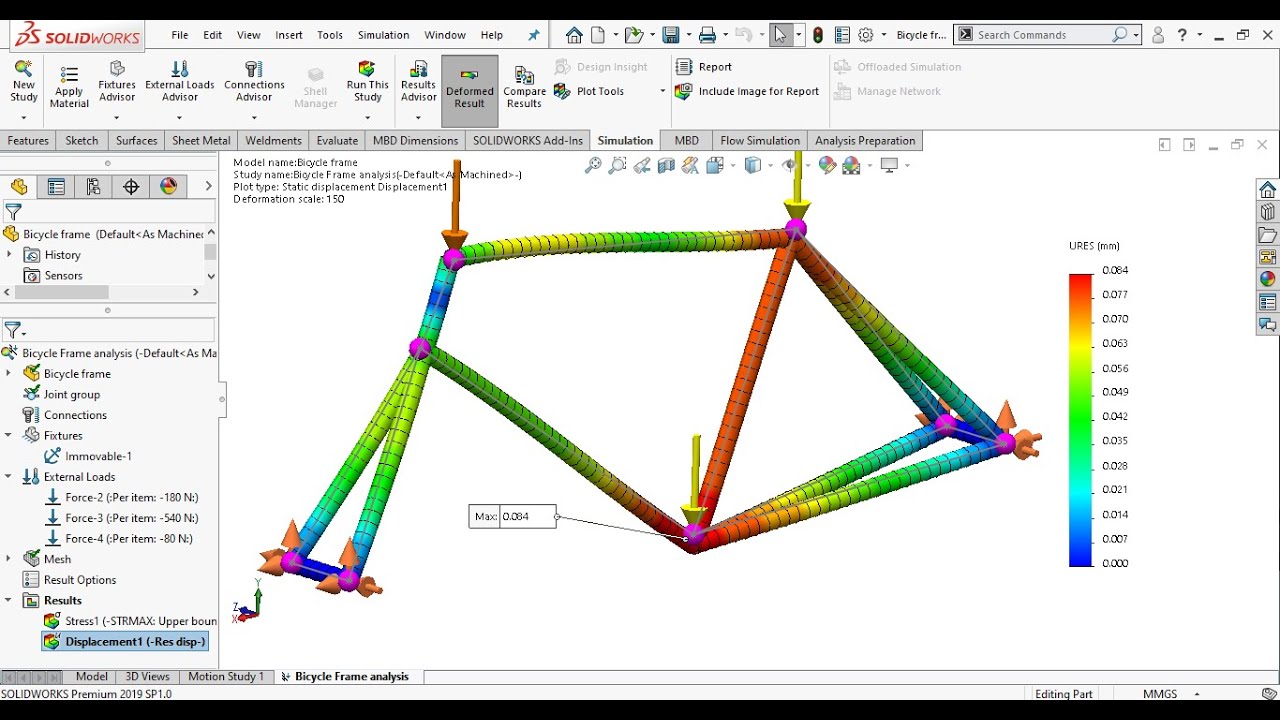1280x720 pixels.
Task: Expand the Mesh node
Action: click(9, 559)
